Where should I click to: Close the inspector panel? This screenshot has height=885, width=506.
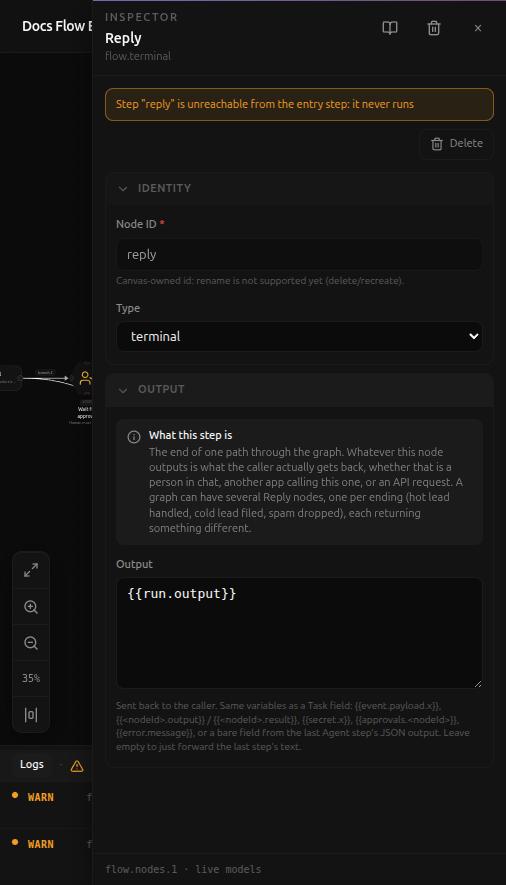click(478, 28)
